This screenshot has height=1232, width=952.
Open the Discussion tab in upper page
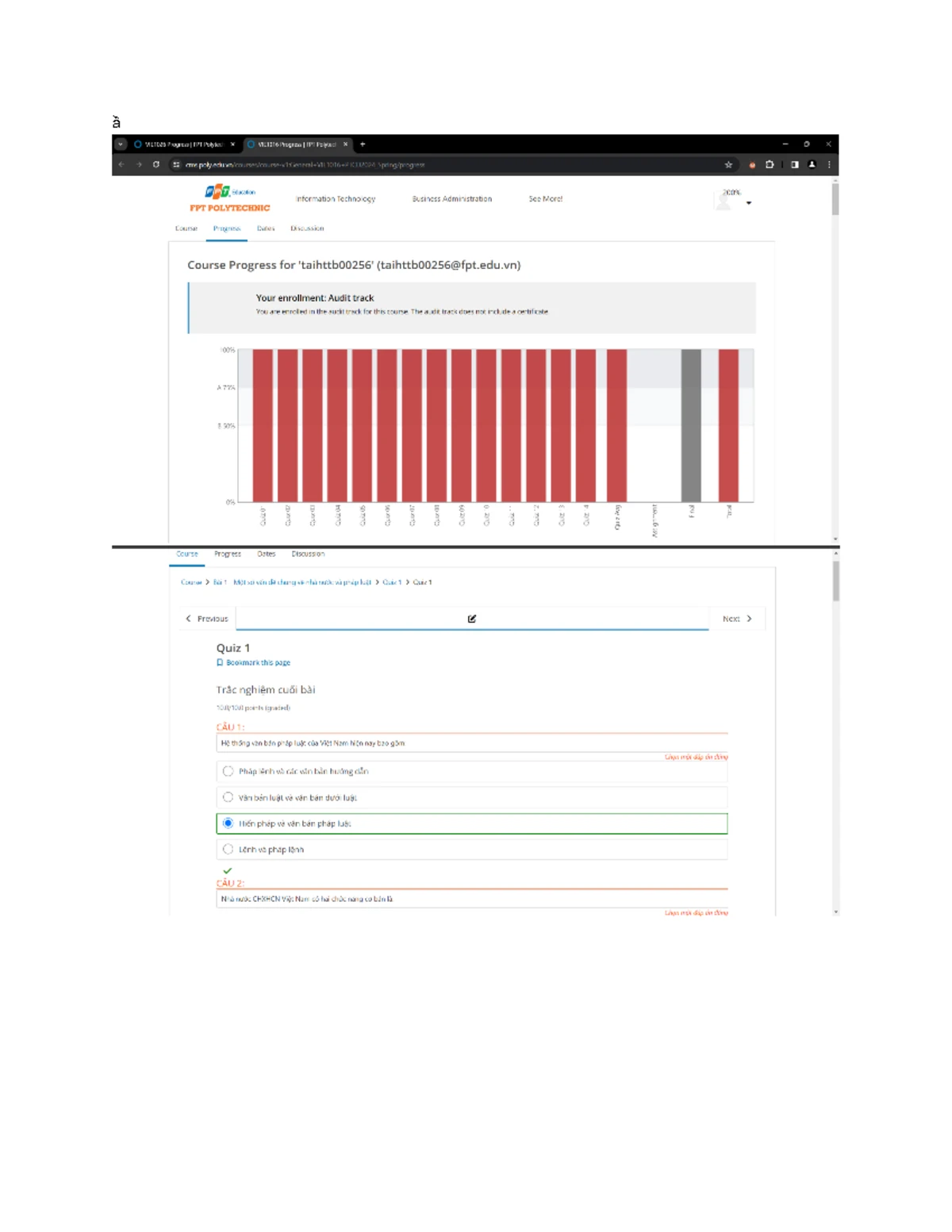pyautogui.click(x=307, y=228)
